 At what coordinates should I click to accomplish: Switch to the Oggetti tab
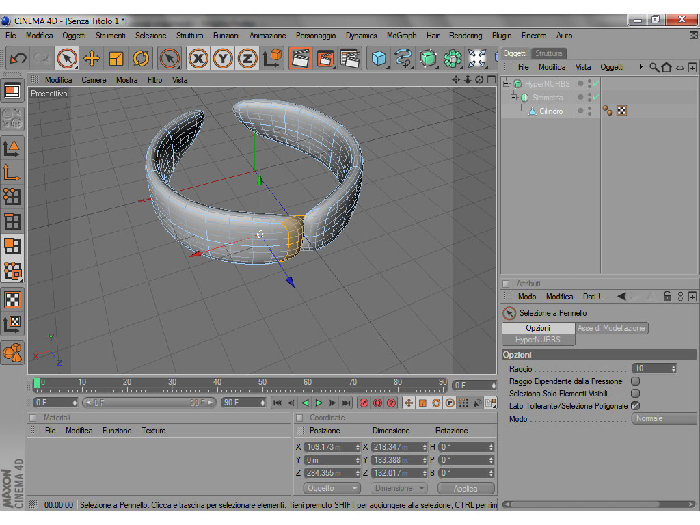(515, 53)
